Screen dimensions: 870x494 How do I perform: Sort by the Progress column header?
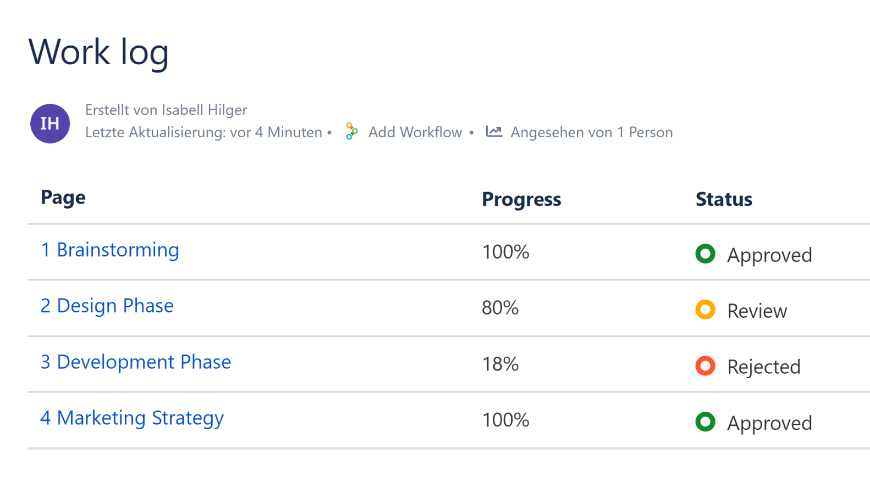click(521, 199)
